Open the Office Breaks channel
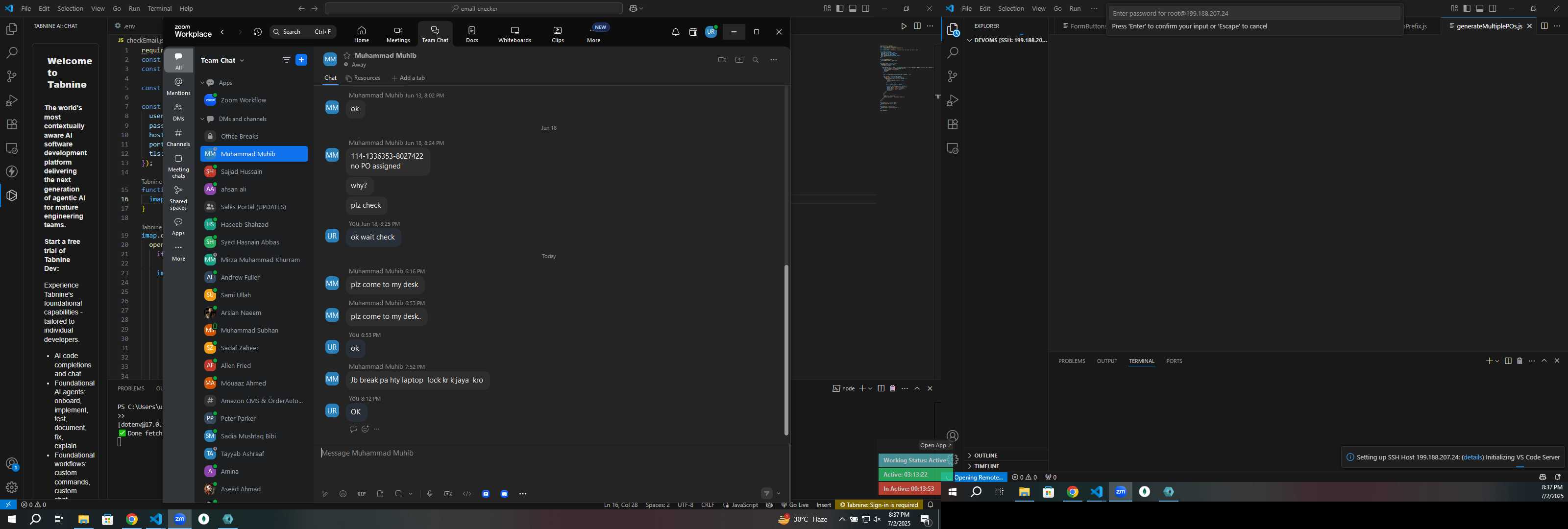 tap(254, 136)
